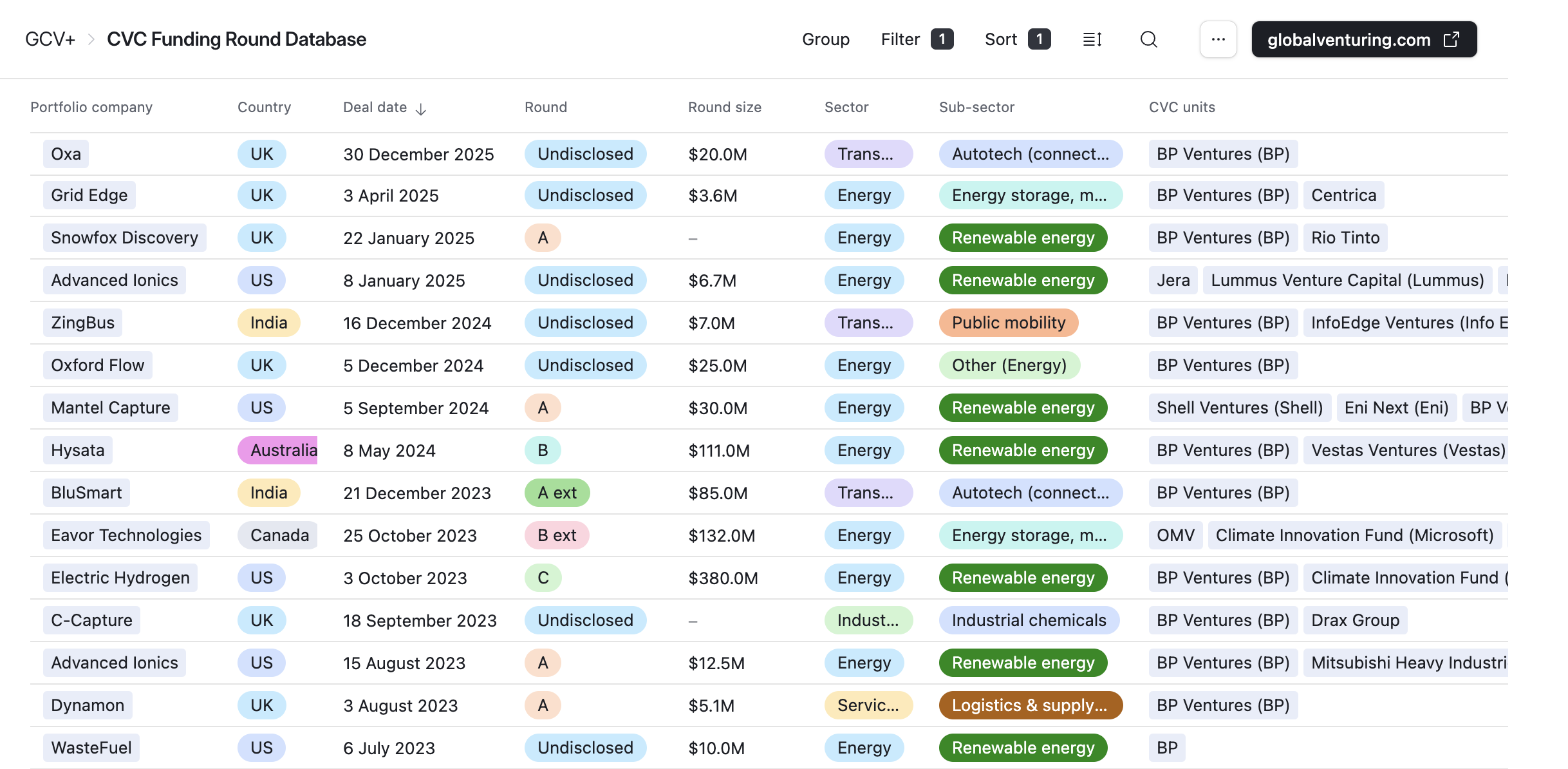Click the Portfolio company column header
1568x769 pixels.
[x=91, y=108]
